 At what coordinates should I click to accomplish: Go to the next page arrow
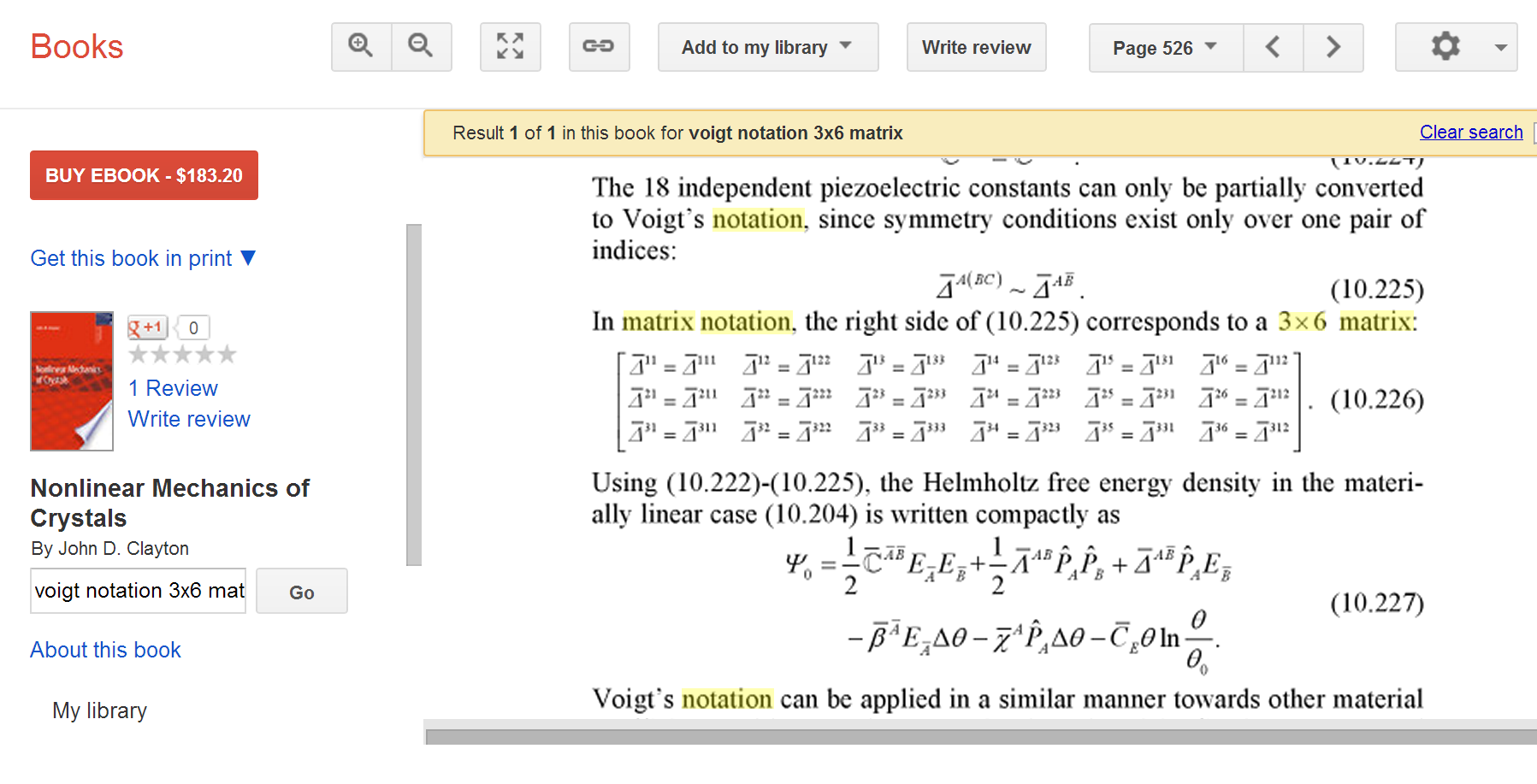point(1333,47)
